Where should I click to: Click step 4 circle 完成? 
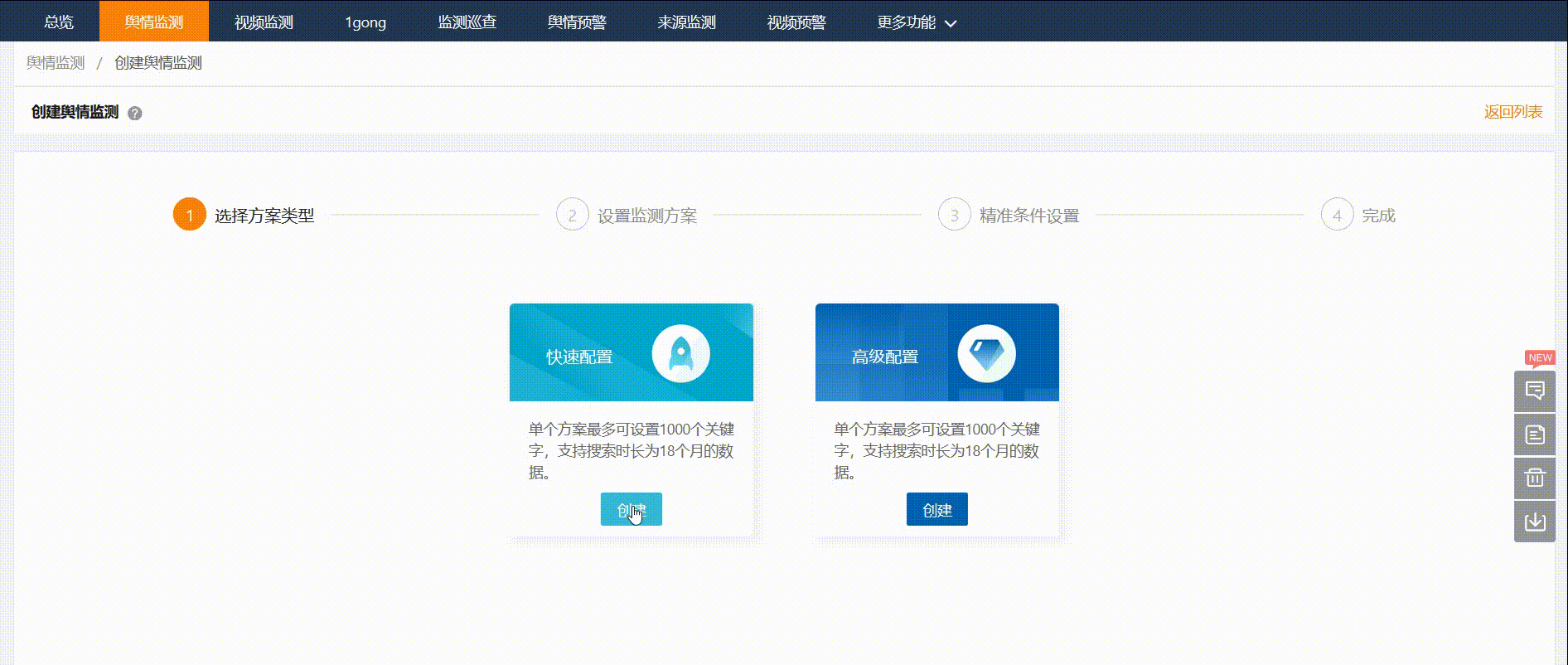pyautogui.click(x=1337, y=215)
